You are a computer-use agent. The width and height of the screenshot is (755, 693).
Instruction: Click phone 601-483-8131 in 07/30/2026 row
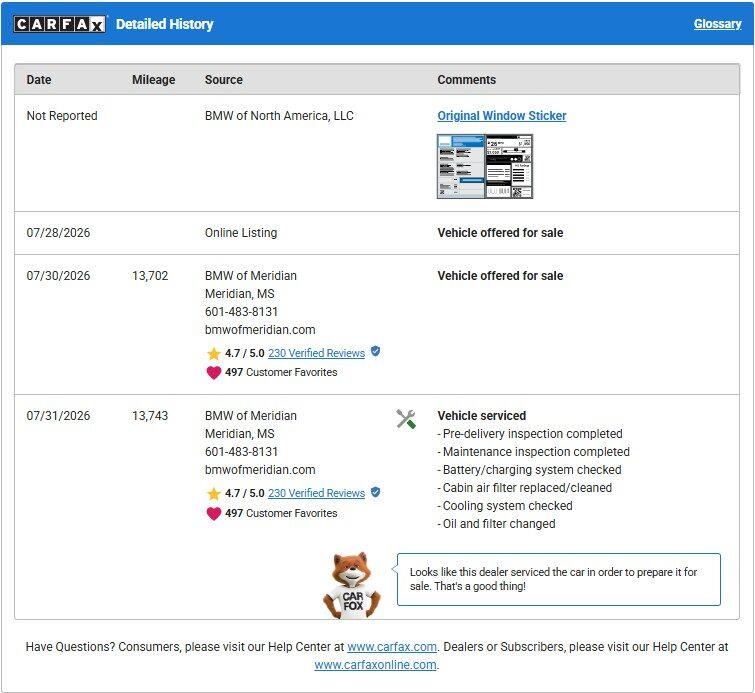[241, 312]
